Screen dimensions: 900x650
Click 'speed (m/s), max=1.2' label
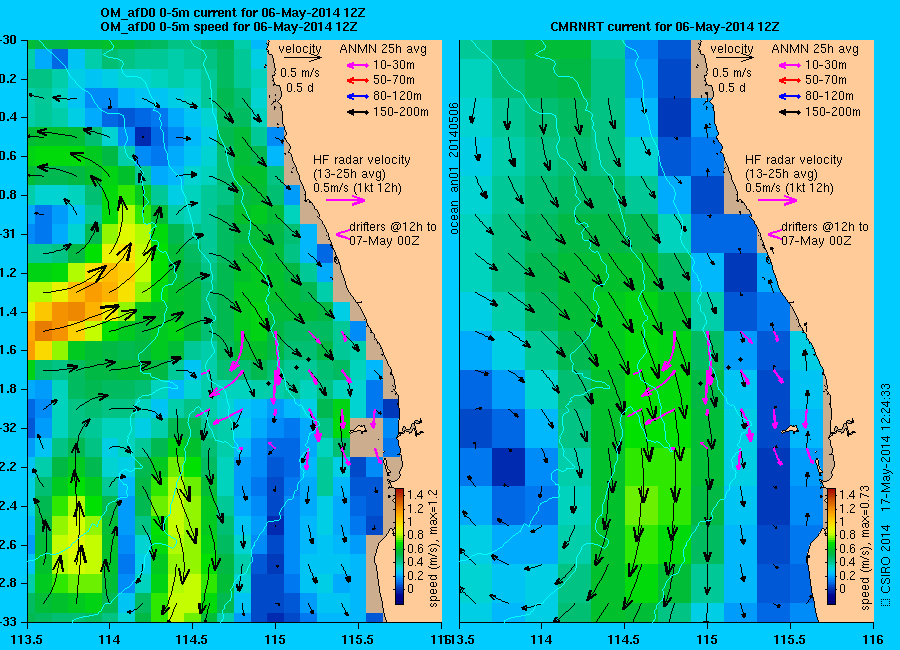coord(433,548)
